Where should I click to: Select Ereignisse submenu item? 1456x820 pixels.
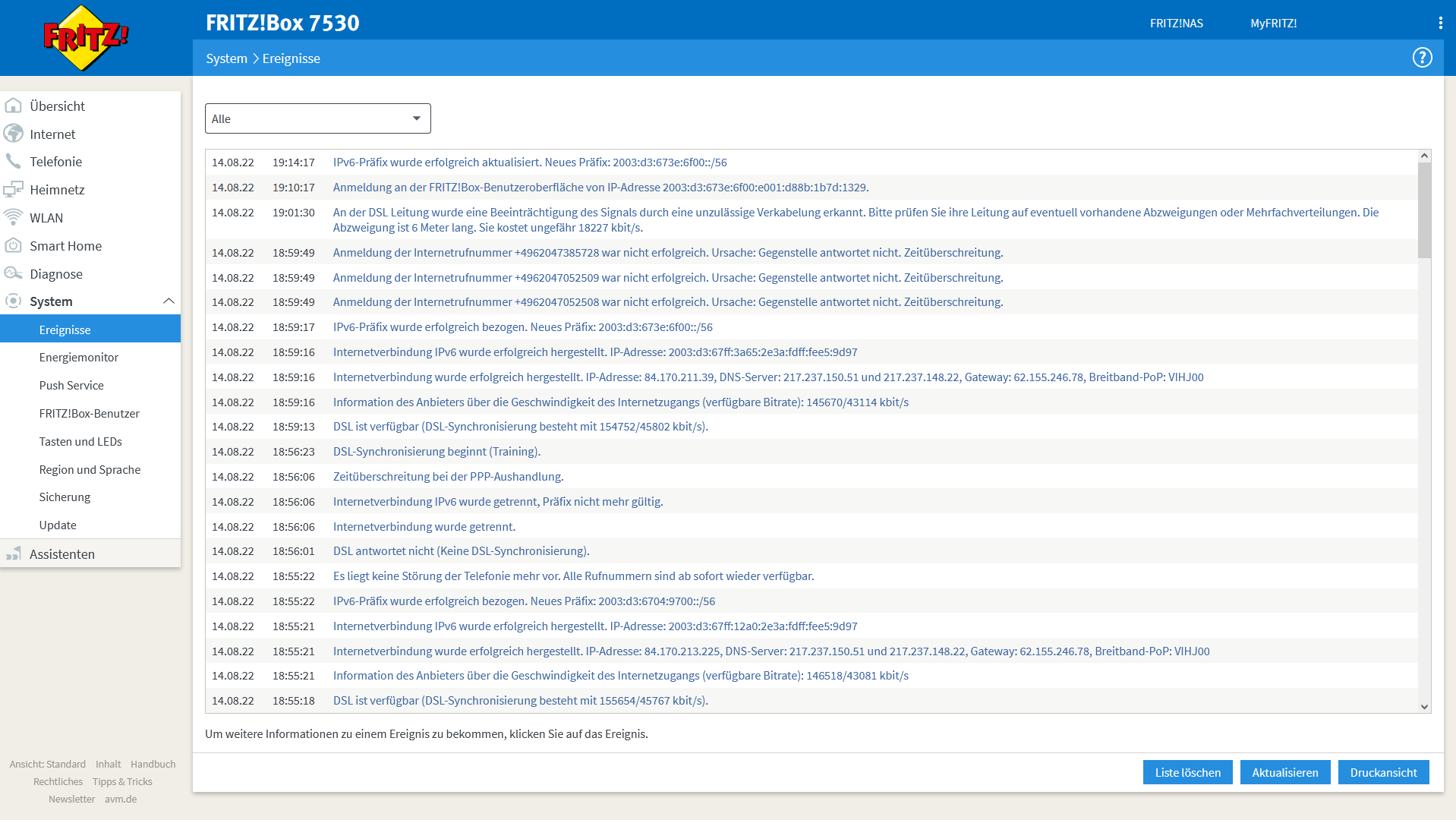pyautogui.click(x=90, y=330)
